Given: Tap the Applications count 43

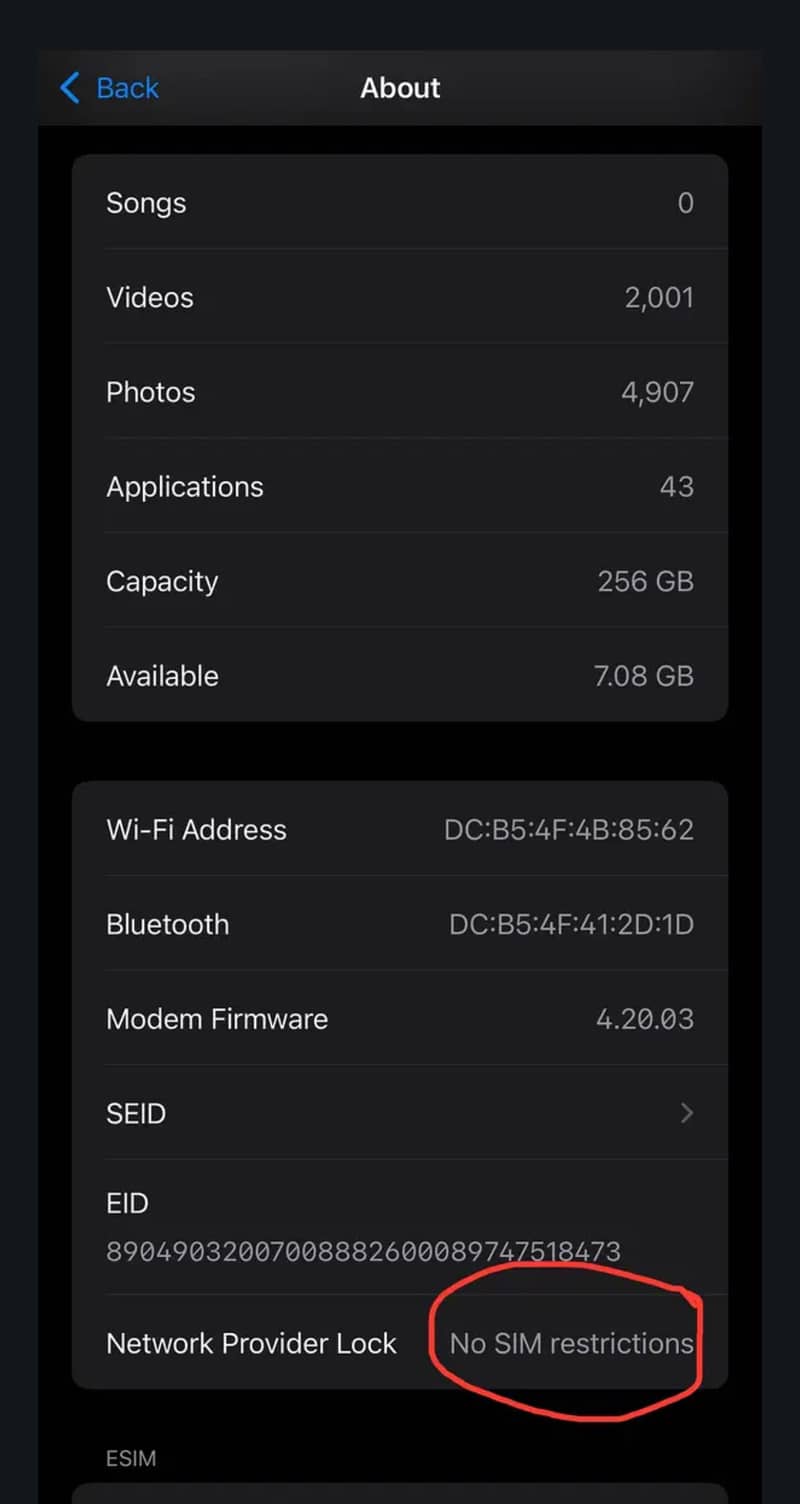Looking at the screenshot, I should pyautogui.click(x=676, y=487).
